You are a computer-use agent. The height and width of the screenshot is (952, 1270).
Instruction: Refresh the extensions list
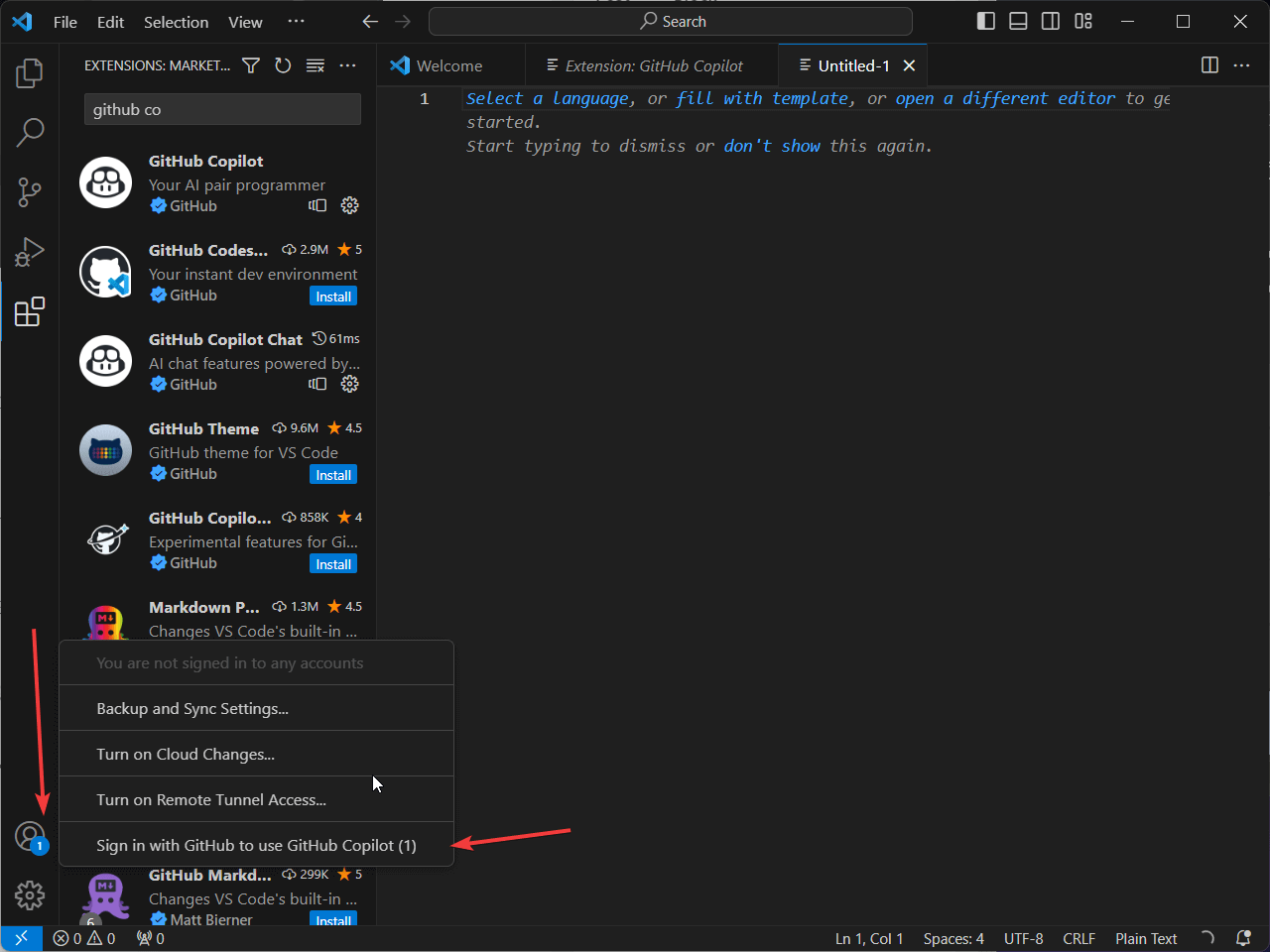[x=283, y=65]
